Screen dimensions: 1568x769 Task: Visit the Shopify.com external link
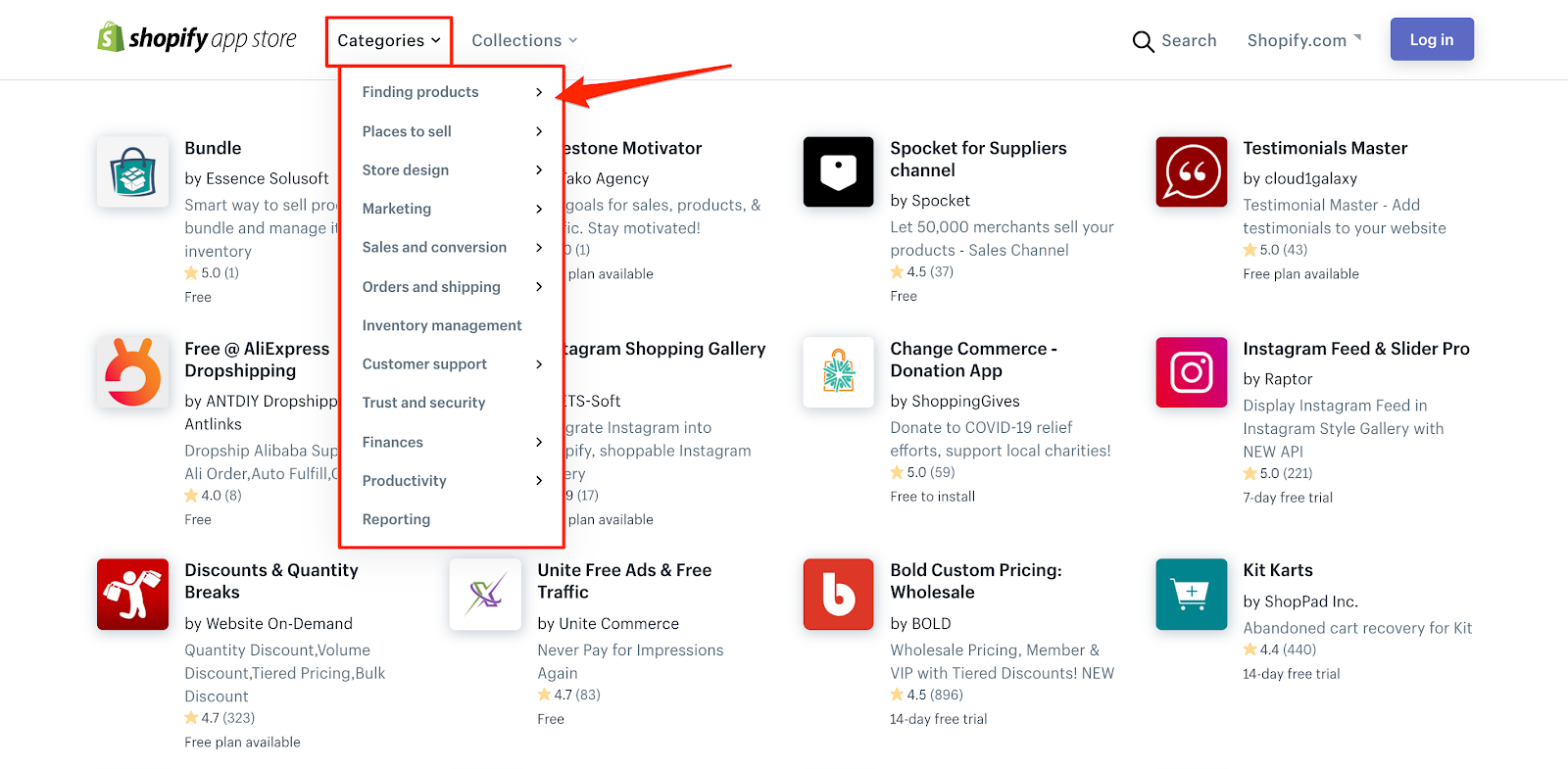(x=1302, y=41)
